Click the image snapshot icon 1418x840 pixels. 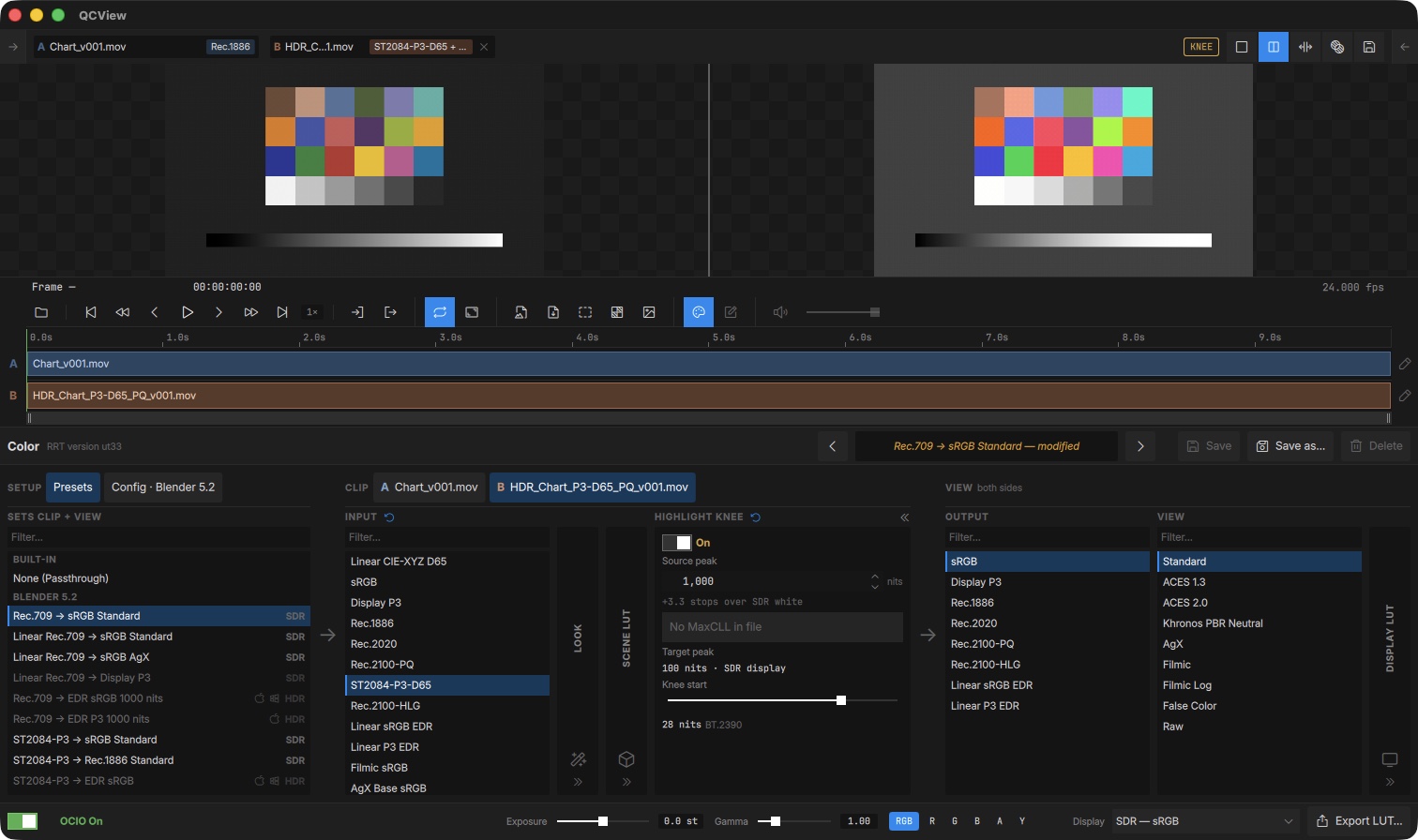[649, 312]
